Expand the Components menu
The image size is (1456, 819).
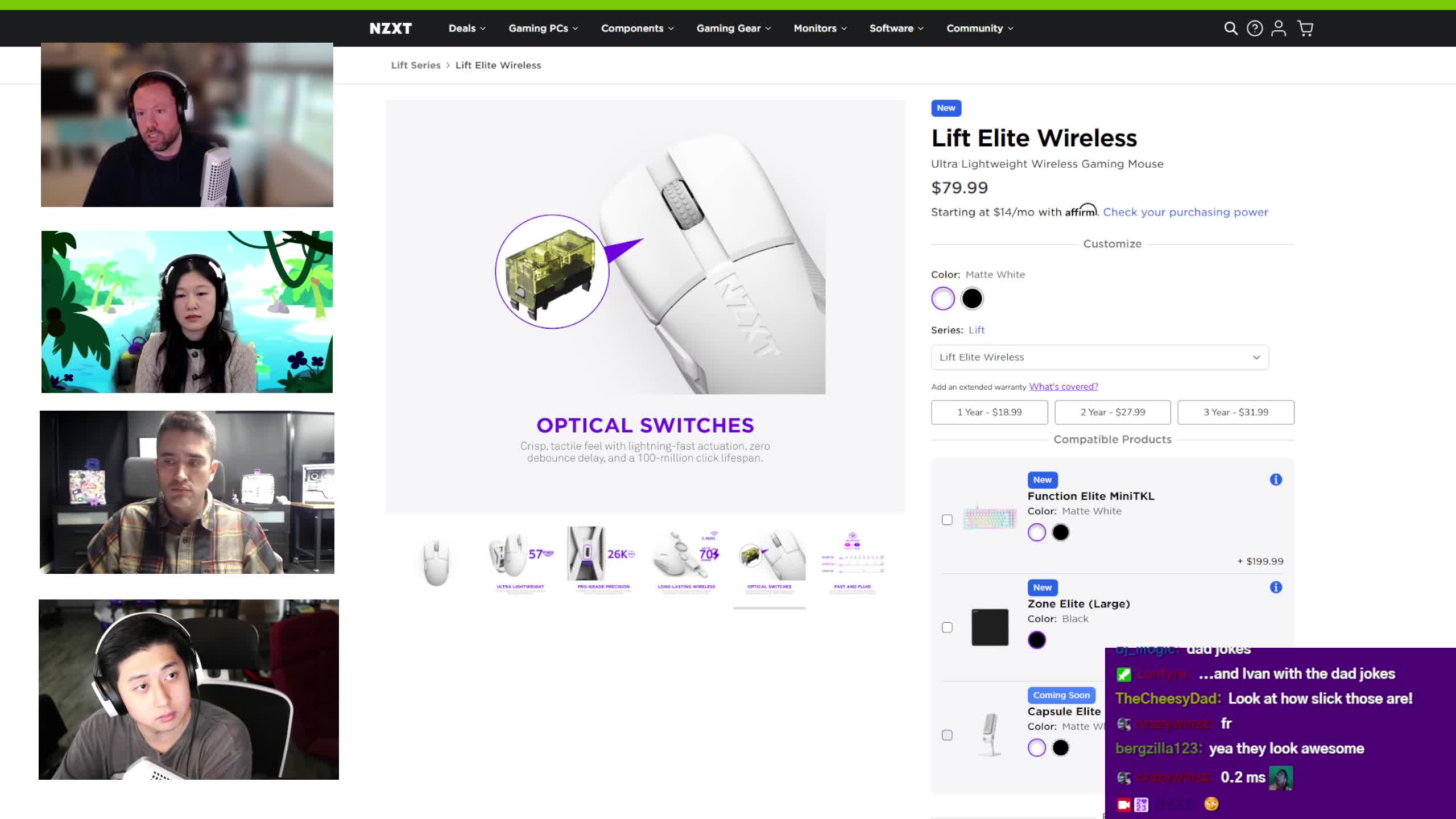coord(638,28)
